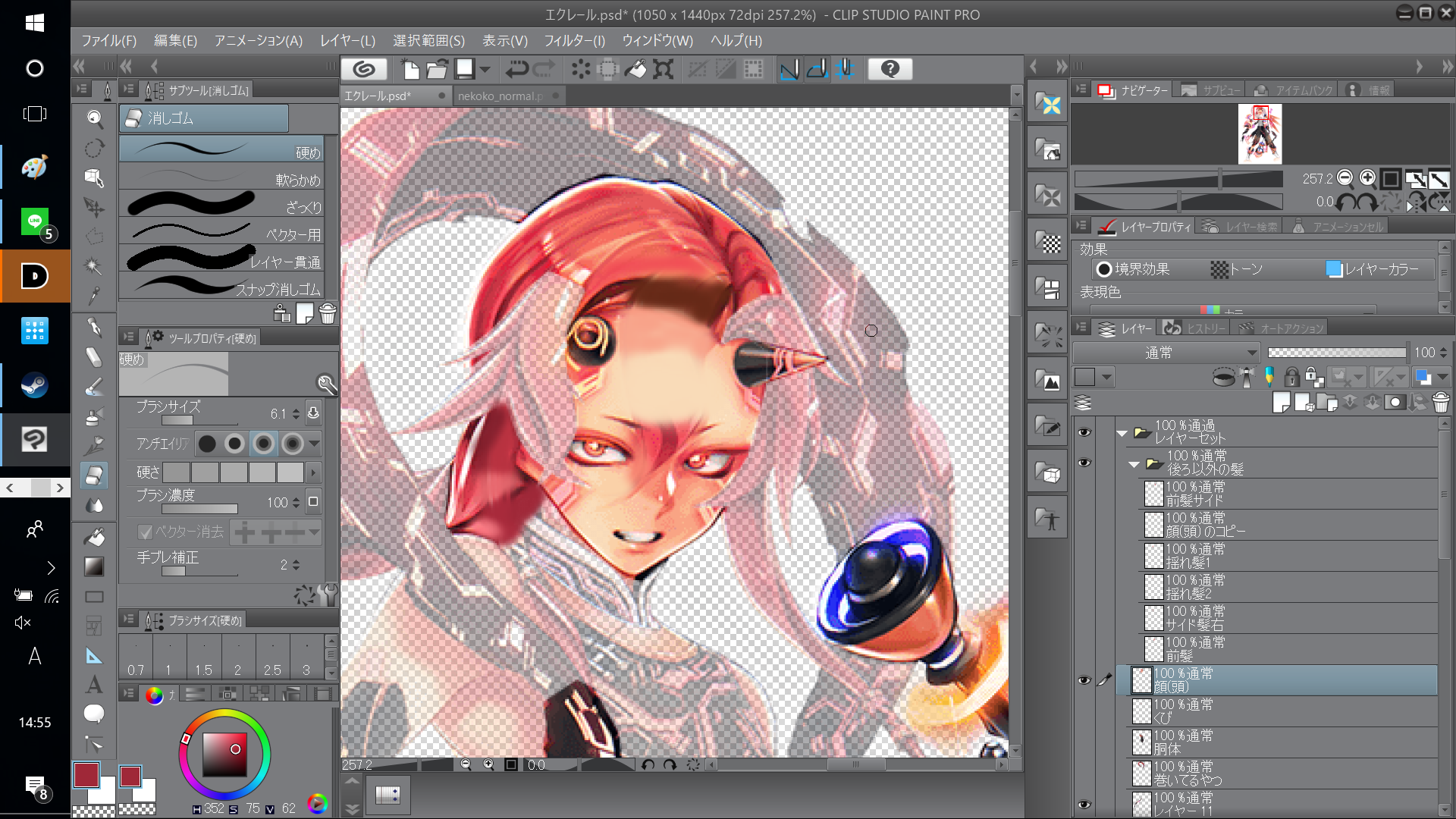This screenshot has height=819, width=1456.
Task: Open the ファイル(F) menu
Action: click(x=108, y=41)
